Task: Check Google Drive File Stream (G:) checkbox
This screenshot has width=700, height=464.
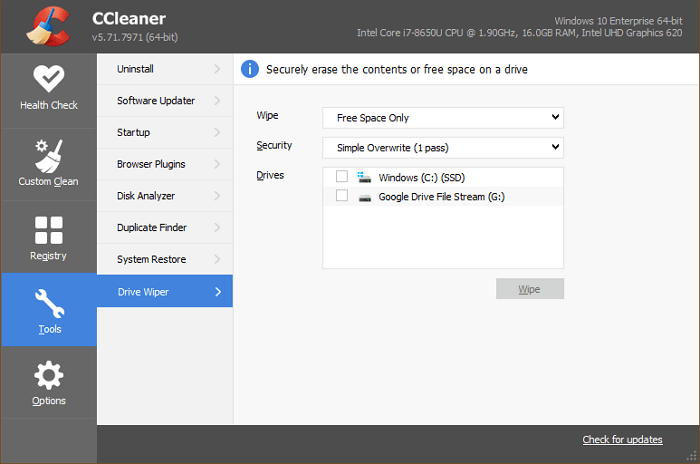Action: pos(342,196)
